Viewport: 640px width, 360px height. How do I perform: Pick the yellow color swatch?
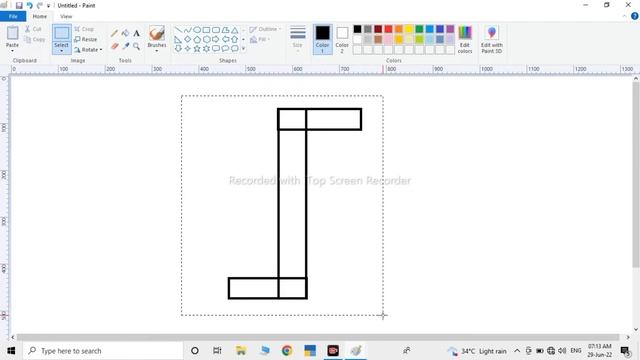[x=409, y=29]
